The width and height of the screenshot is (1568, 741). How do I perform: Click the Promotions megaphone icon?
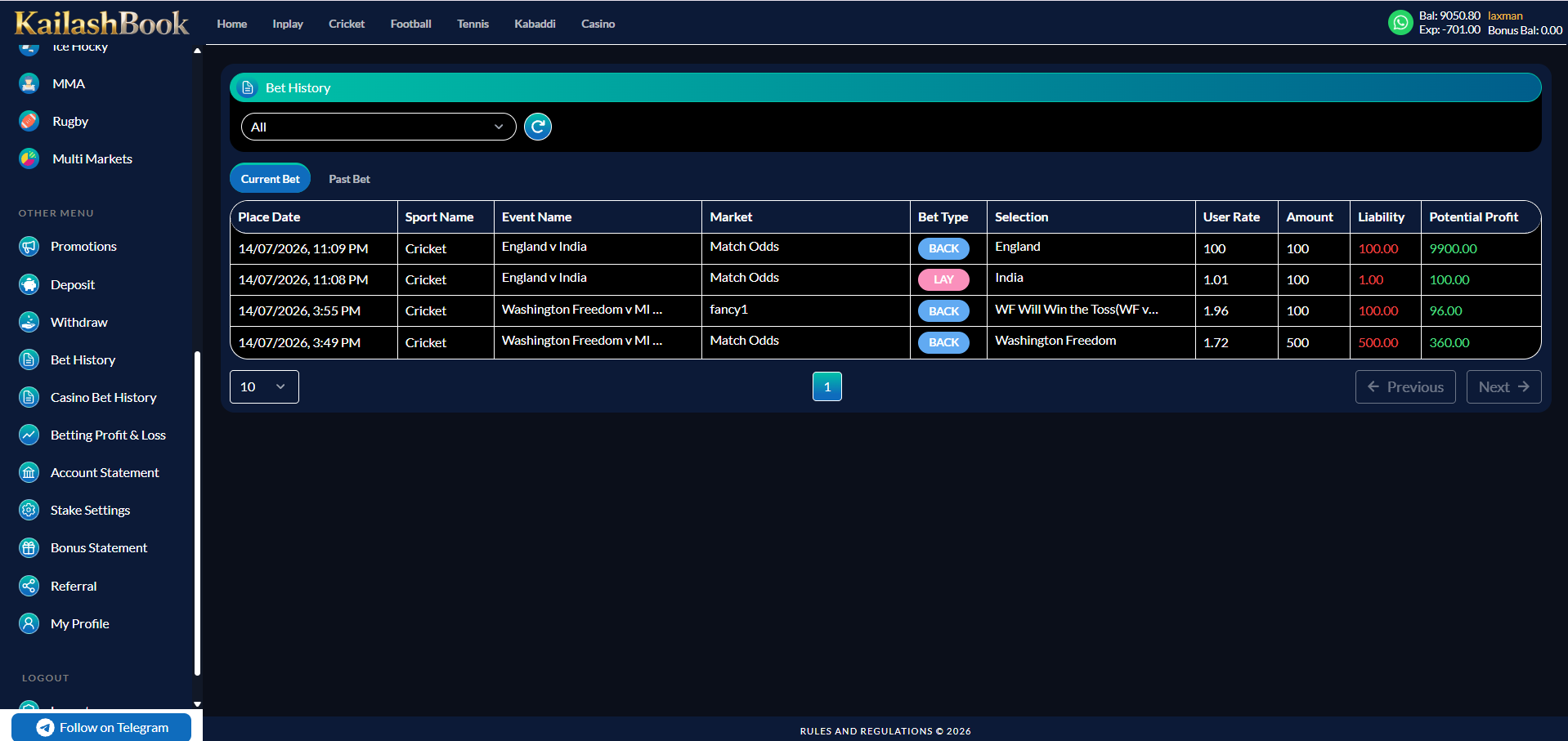(x=29, y=246)
